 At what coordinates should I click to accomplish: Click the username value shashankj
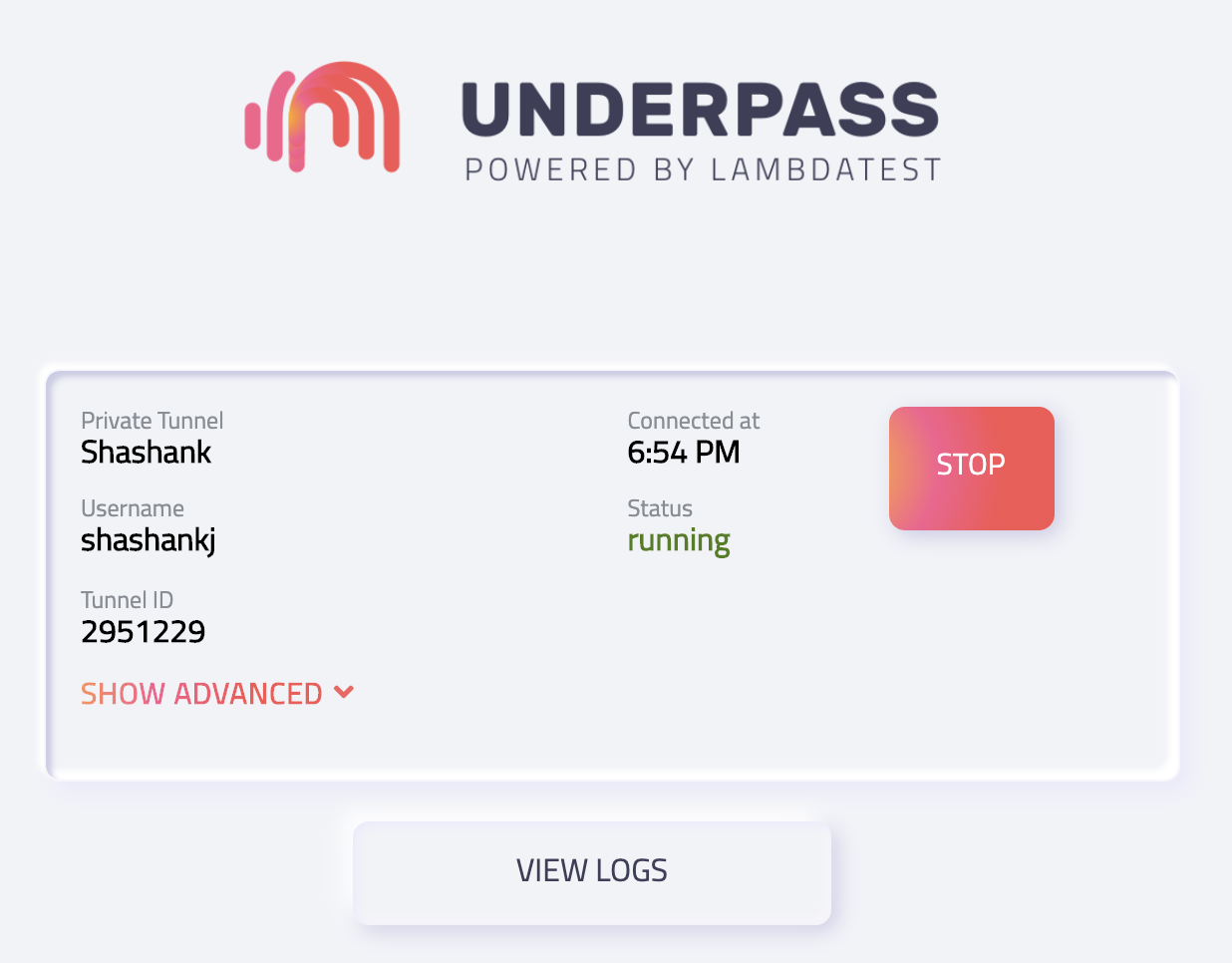149,540
